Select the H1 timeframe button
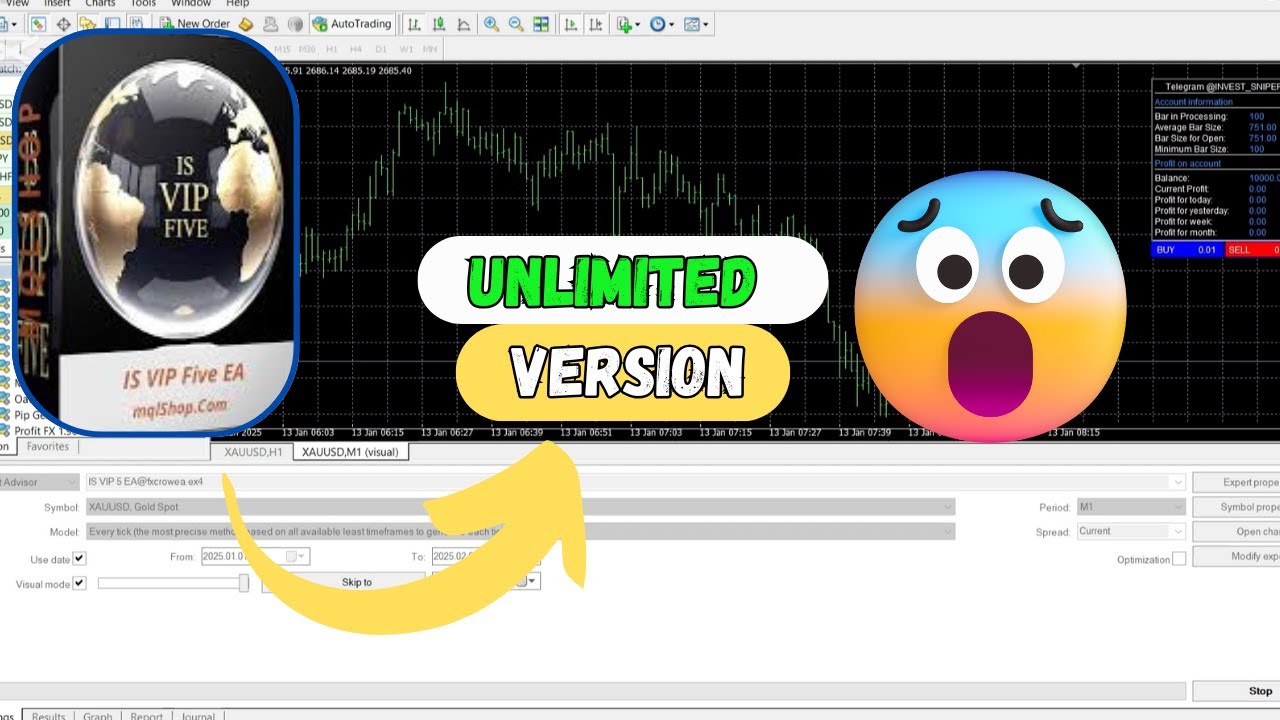This screenshot has height=720, width=1280. tap(331, 49)
